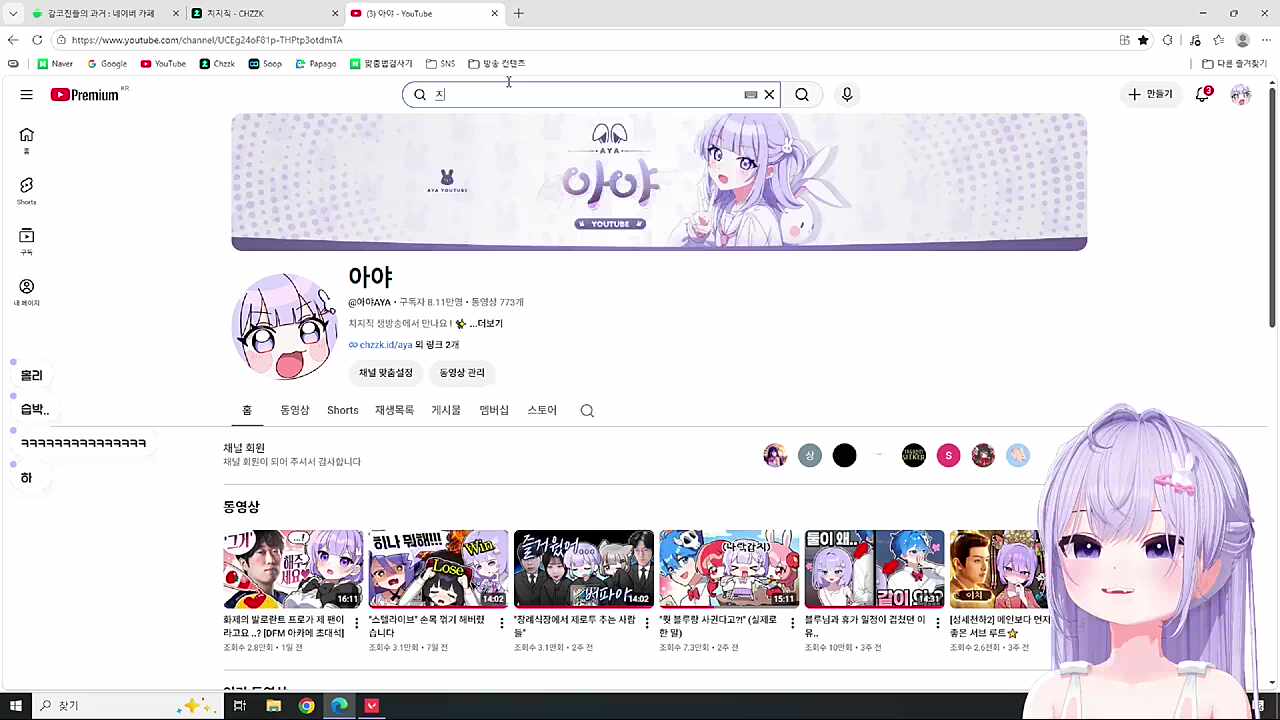Open options menu for '화제의 발로란트 프로' video
This screenshot has height=720, width=1280.
tap(357, 623)
